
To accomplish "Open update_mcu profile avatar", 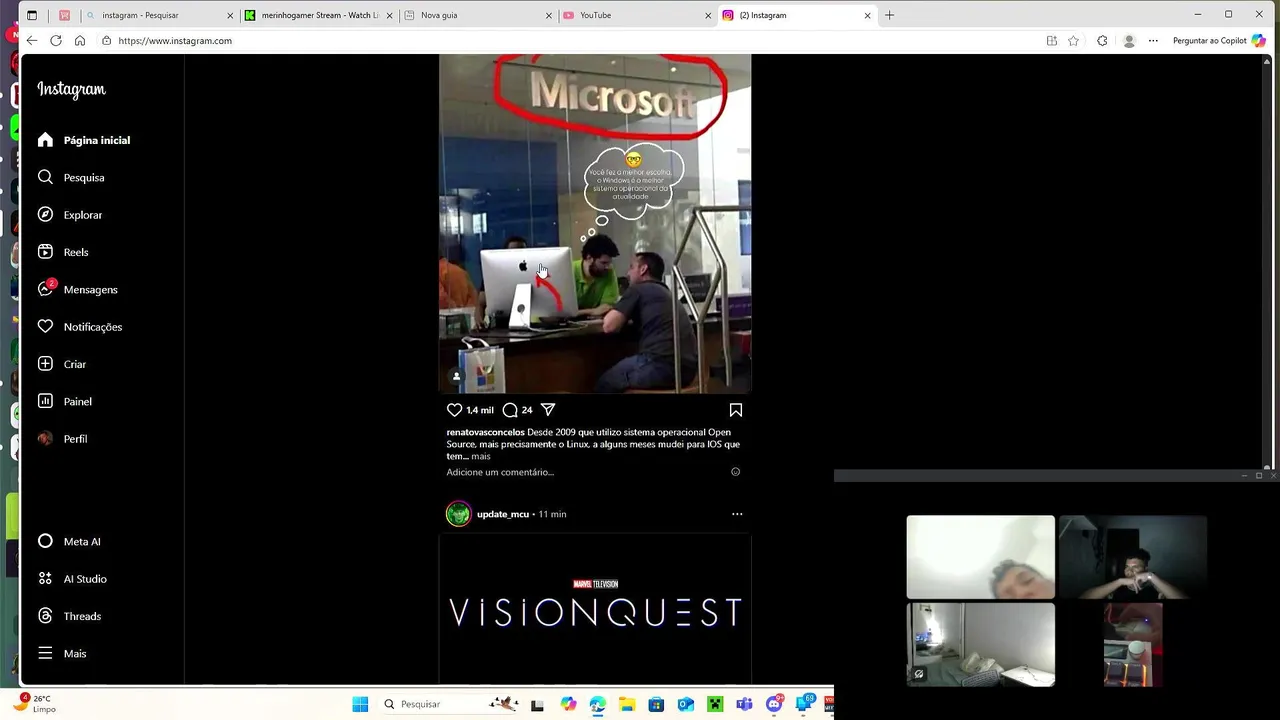I will coord(458,514).
